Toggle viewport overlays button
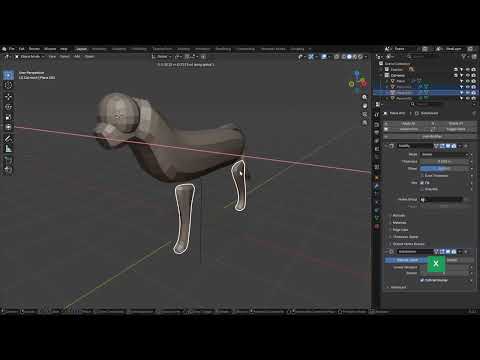Viewport: 480px width, 360px height. click(x=324, y=57)
